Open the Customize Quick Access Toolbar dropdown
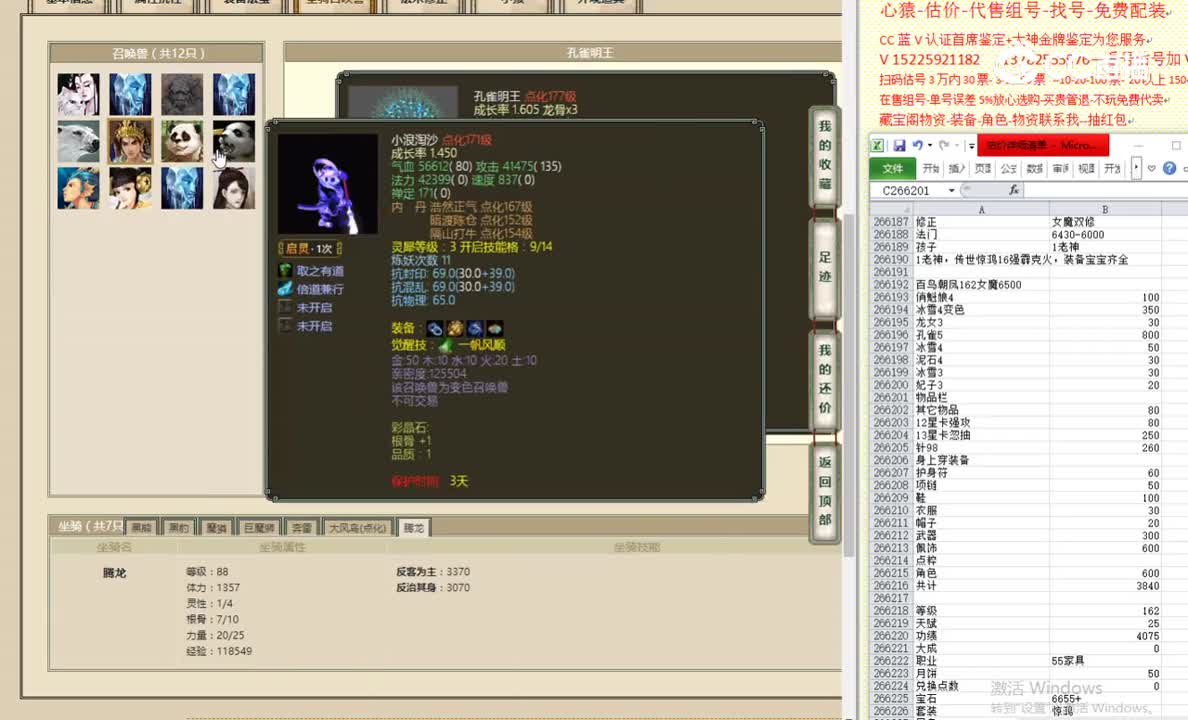The width and height of the screenshot is (1188, 720). pyautogui.click(x=971, y=146)
